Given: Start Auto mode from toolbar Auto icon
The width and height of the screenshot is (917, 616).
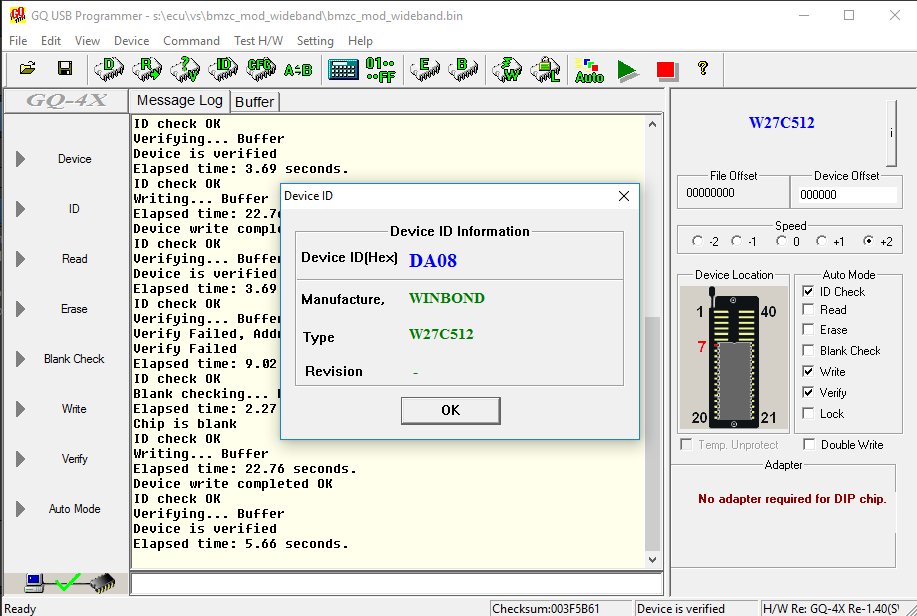Looking at the screenshot, I should (589, 70).
